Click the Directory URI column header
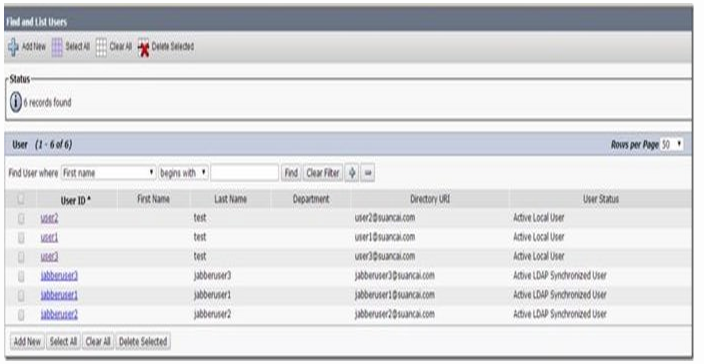The image size is (704, 364). click(430, 199)
